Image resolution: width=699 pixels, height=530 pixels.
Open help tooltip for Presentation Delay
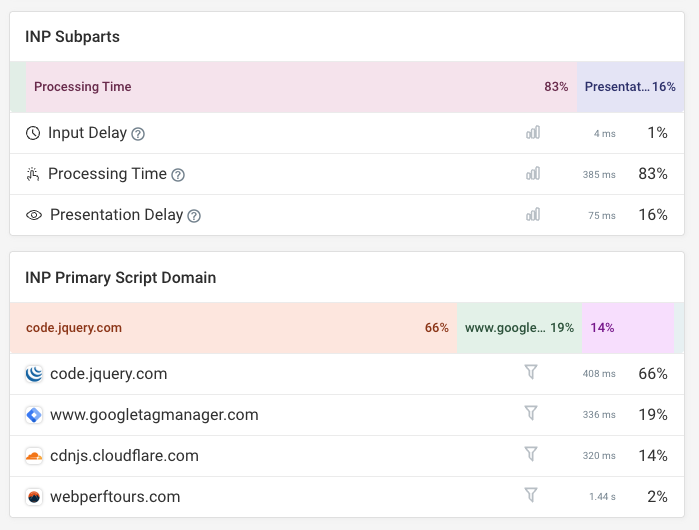(194, 216)
